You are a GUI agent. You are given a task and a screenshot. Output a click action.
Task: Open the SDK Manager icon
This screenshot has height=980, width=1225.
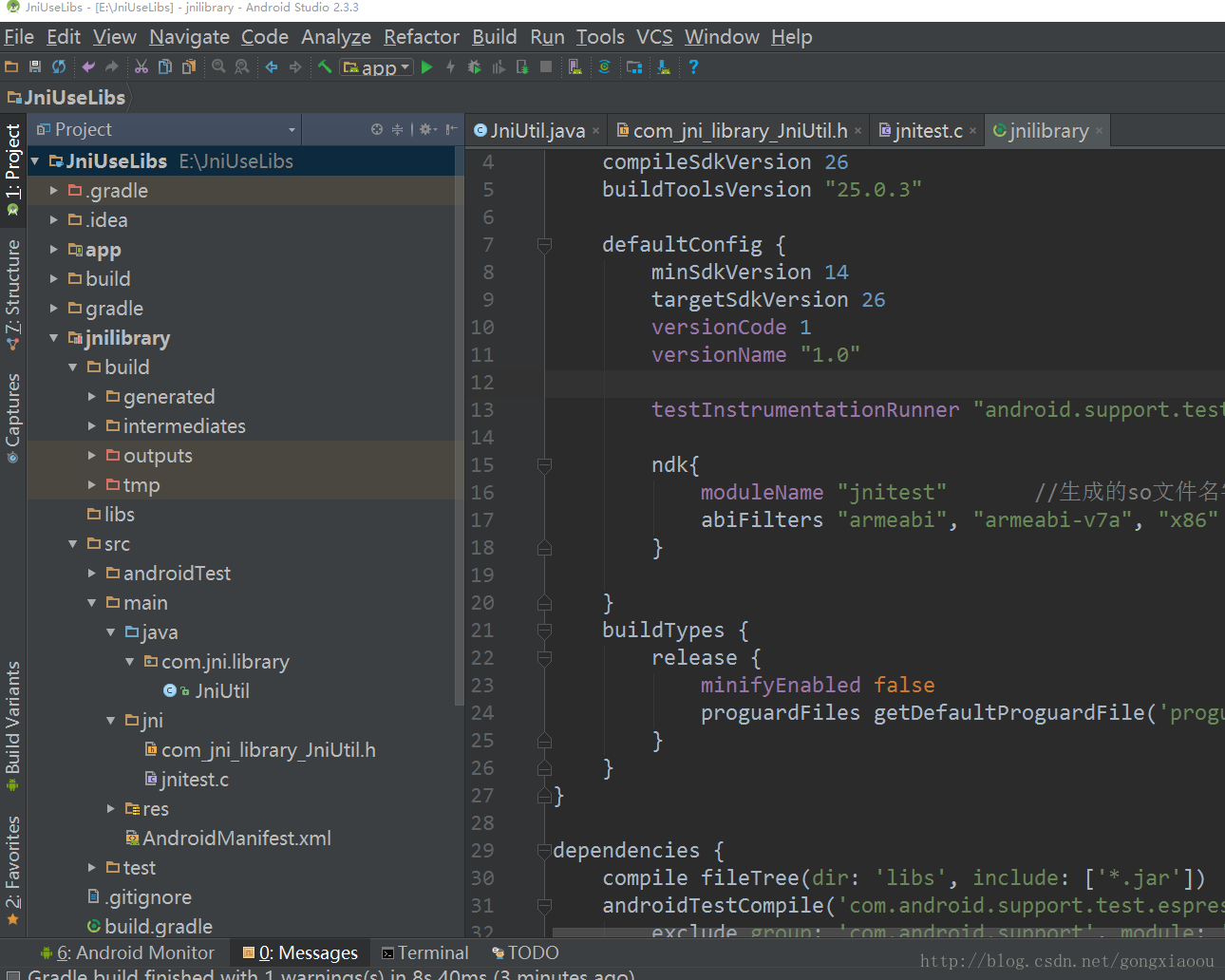coord(664,66)
